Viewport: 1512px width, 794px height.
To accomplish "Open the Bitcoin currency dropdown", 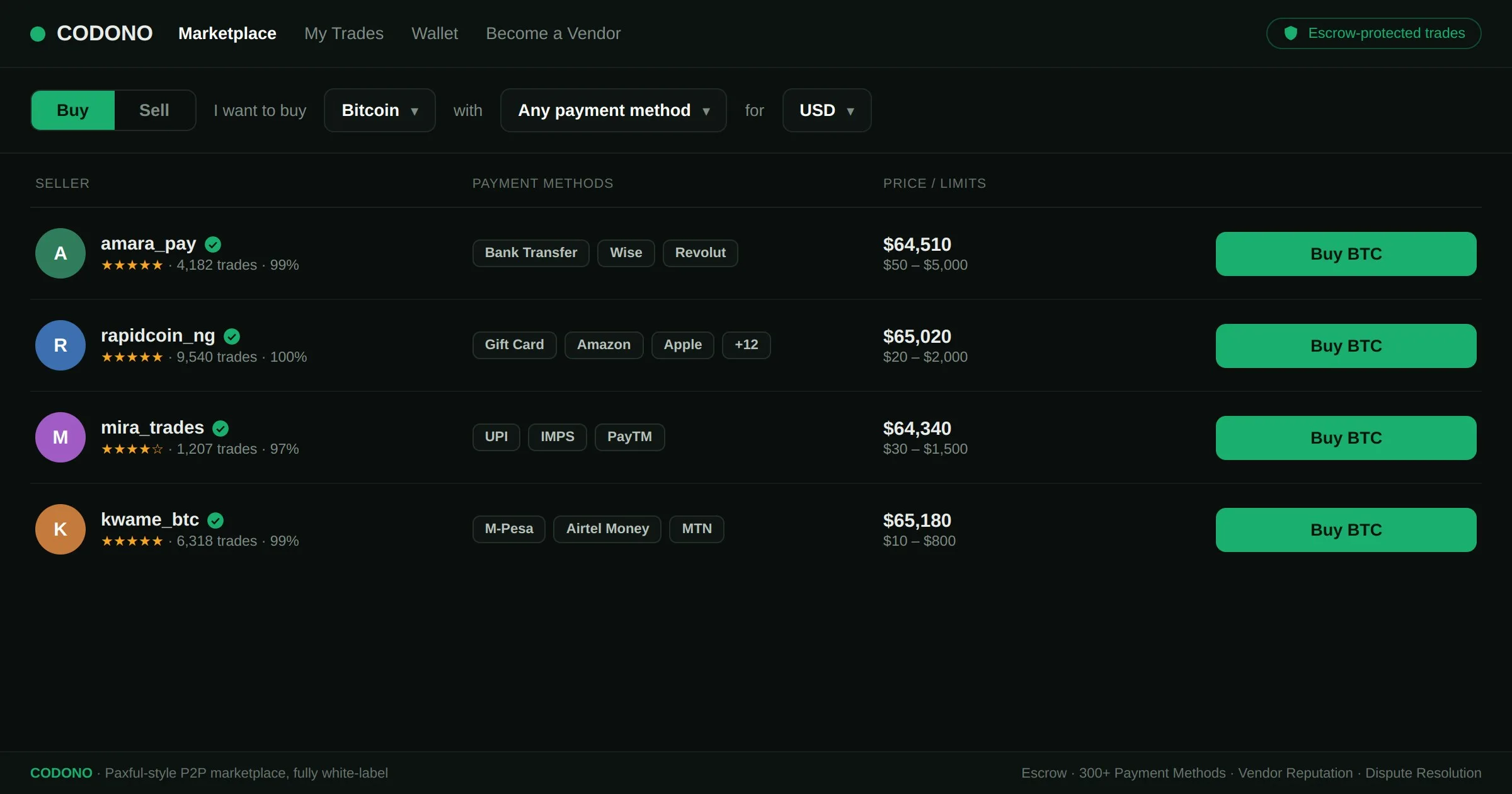I will click(x=380, y=110).
